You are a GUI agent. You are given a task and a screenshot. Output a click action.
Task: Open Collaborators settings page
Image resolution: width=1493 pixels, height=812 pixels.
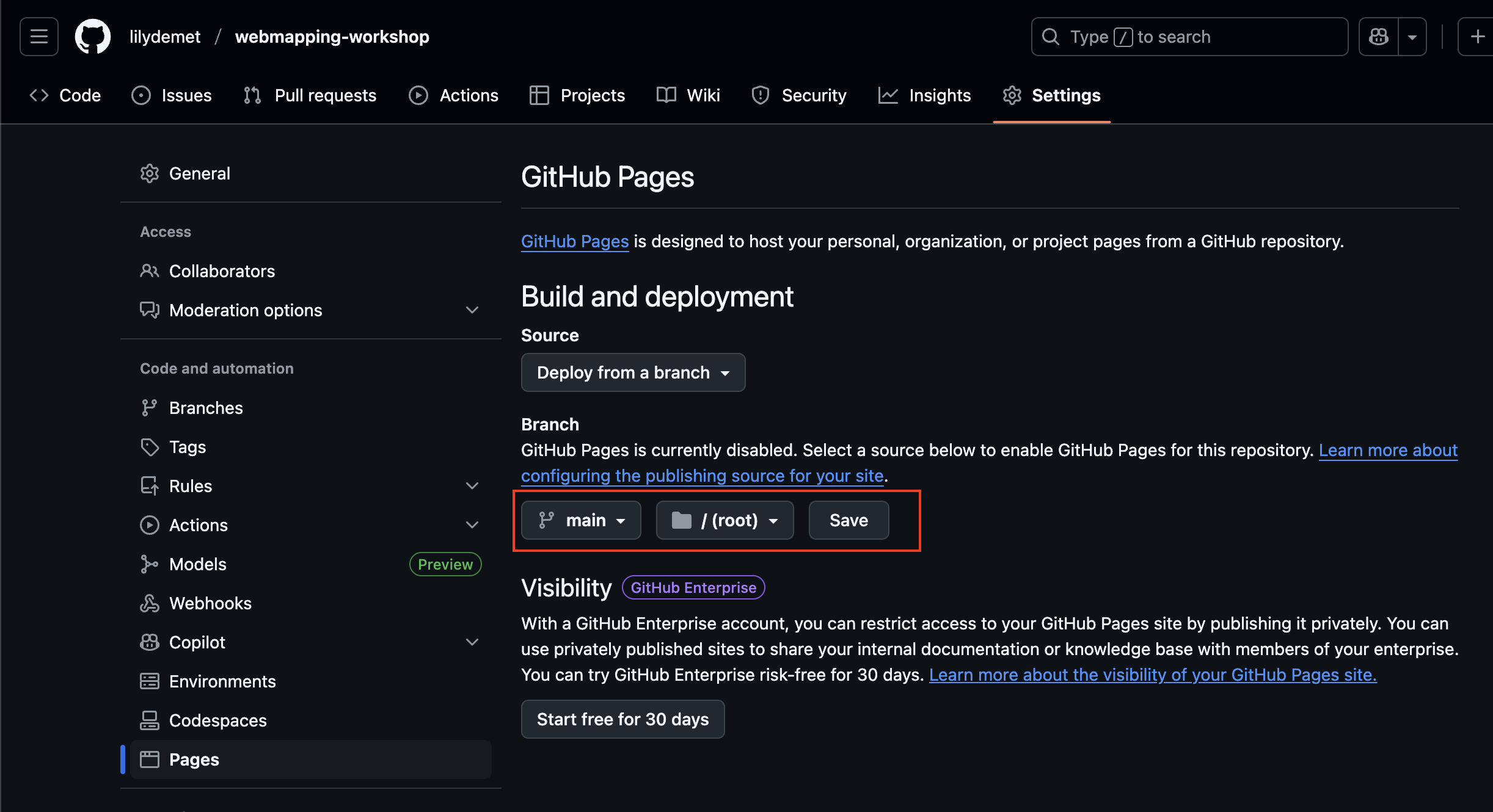[x=311, y=271]
